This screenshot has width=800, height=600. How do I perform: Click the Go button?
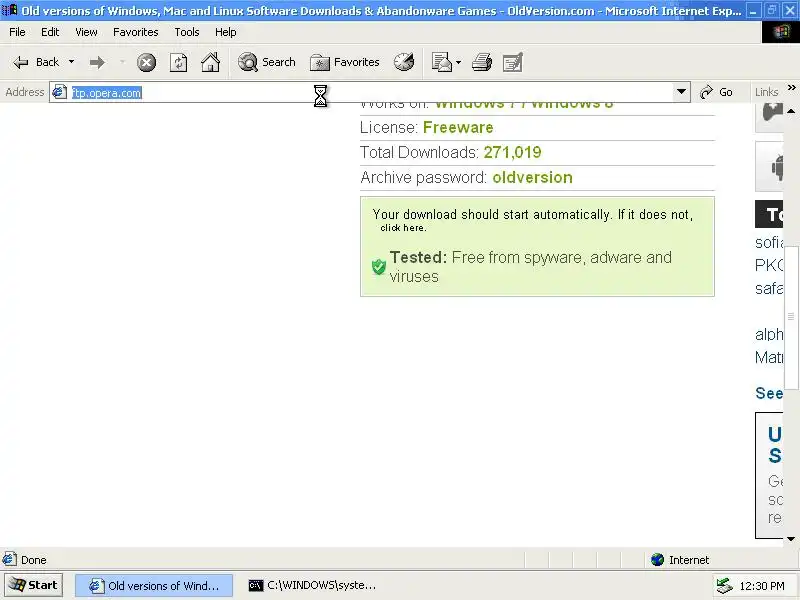coord(717,92)
